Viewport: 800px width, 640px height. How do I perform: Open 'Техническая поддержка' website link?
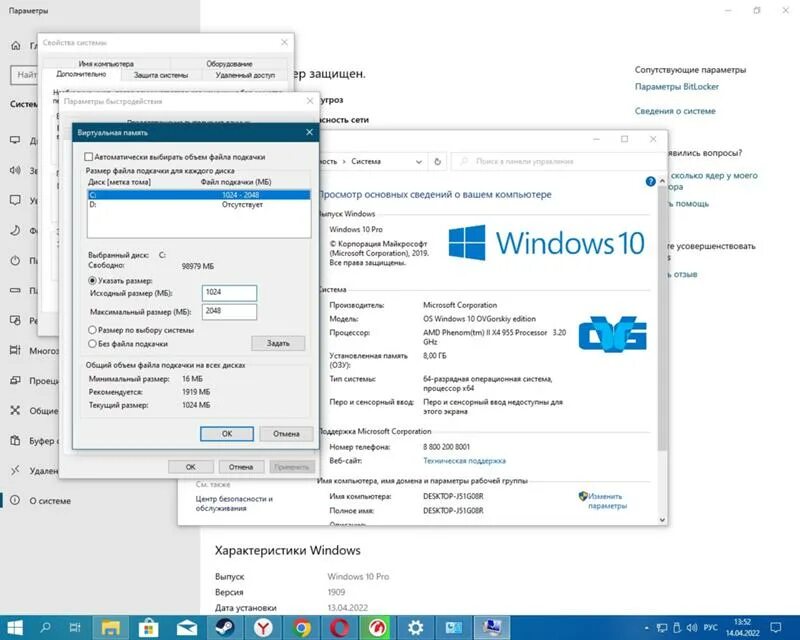pos(464,461)
